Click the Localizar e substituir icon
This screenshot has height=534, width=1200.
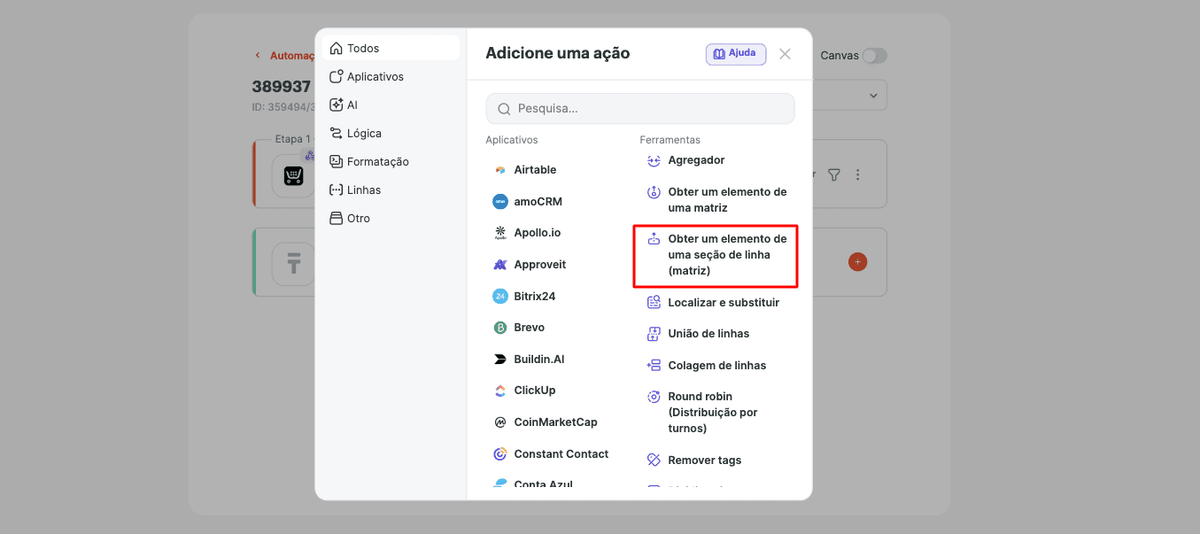[654, 302]
